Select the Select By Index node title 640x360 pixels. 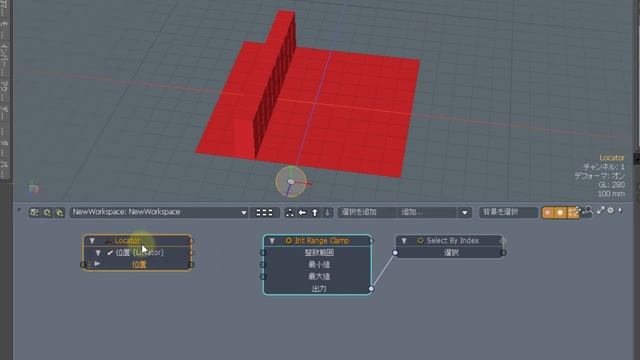click(453, 241)
